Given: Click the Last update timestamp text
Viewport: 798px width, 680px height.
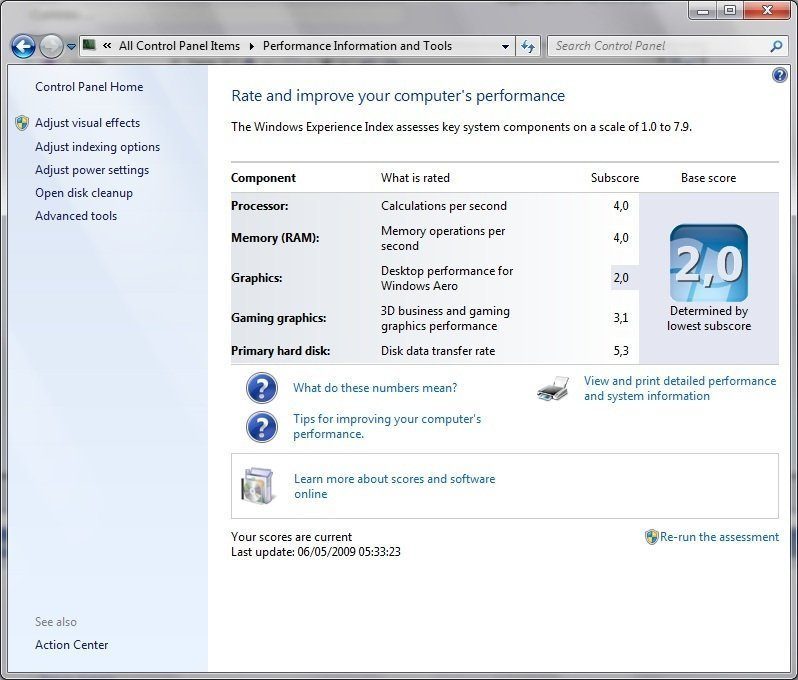Looking at the screenshot, I should [316, 552].
